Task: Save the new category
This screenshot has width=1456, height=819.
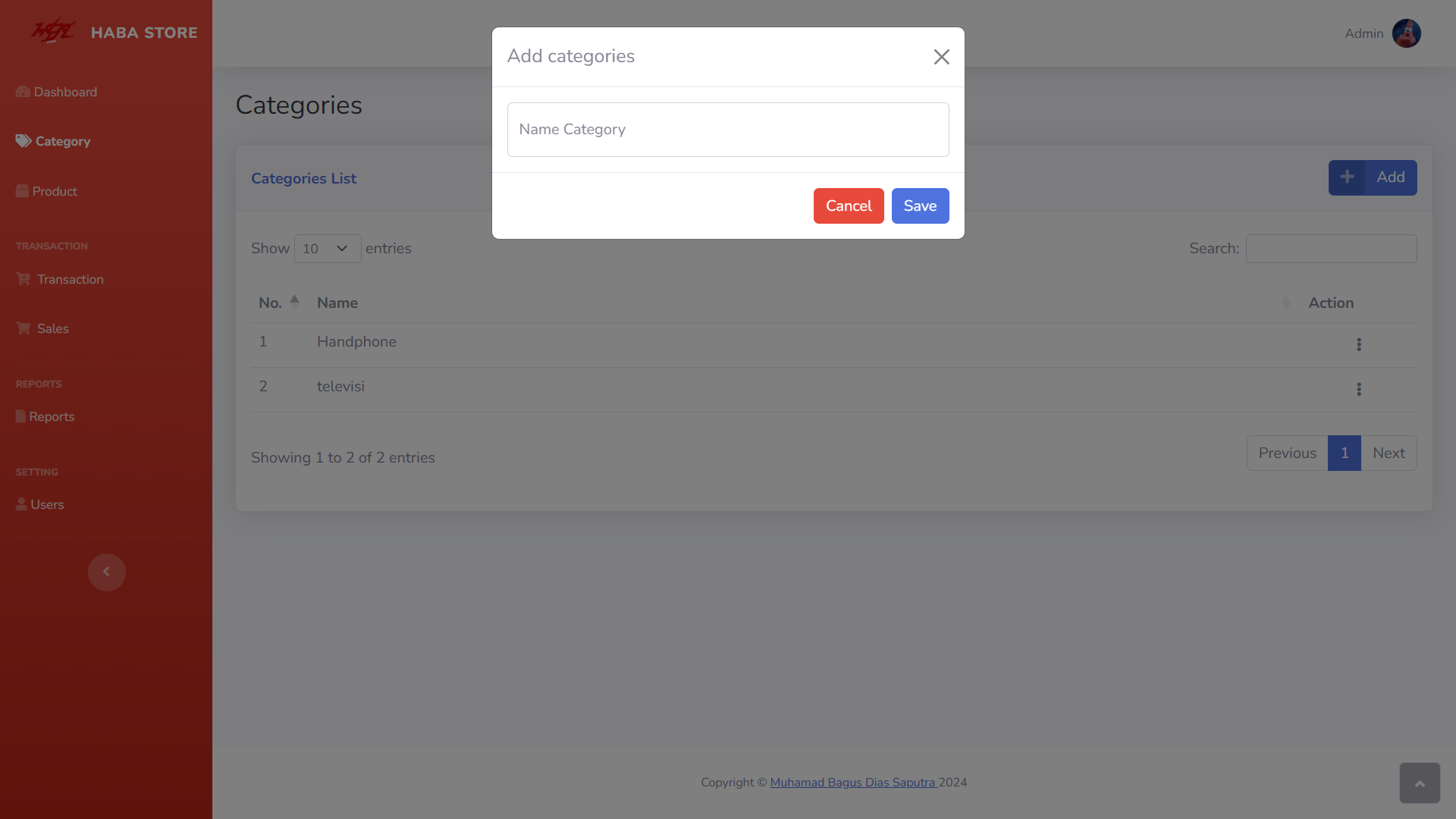Action: click(x=920, y=206)
